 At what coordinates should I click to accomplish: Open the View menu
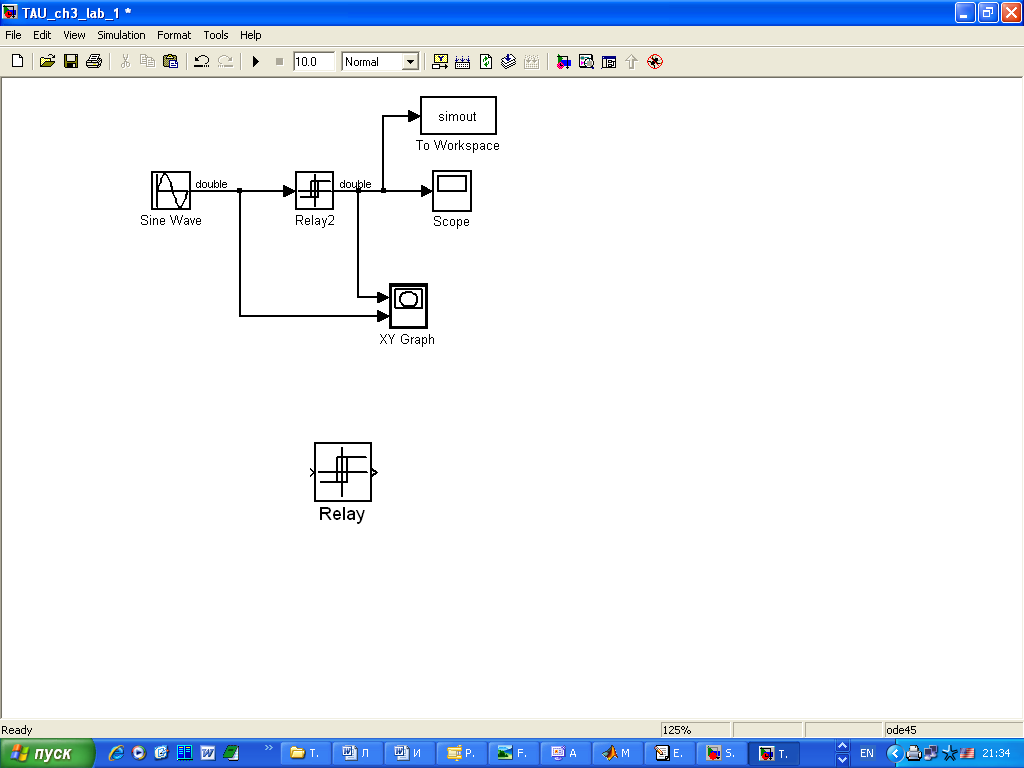click(74, 35)
